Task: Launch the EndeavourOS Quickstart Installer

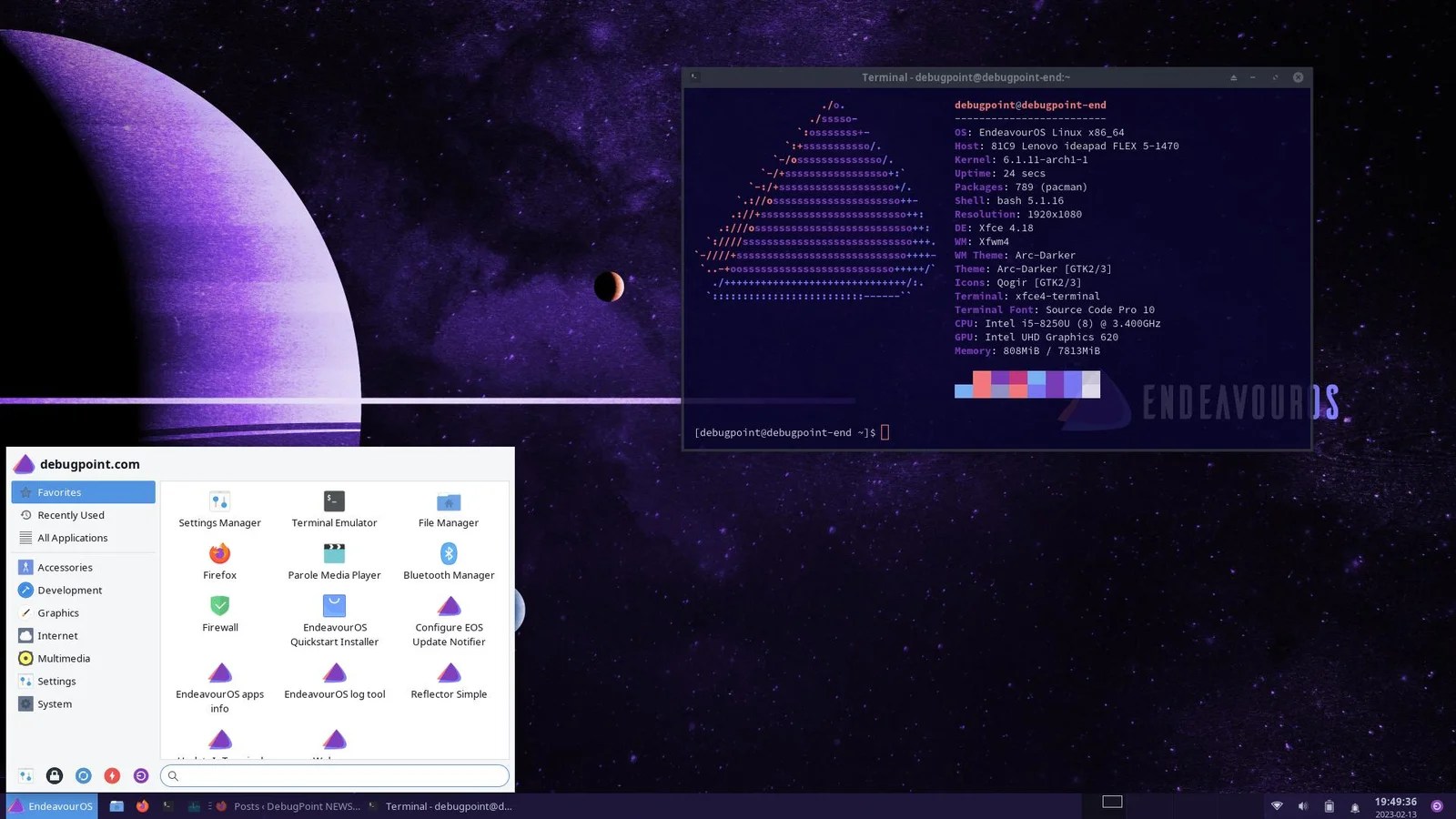Action: (x=333, y=617)
